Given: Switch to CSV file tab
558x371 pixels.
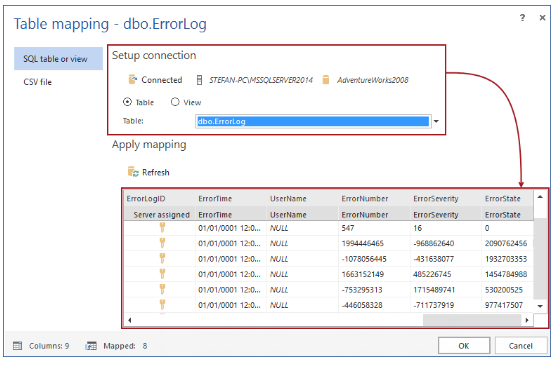Looking at the screenshot, I should 38,82.
